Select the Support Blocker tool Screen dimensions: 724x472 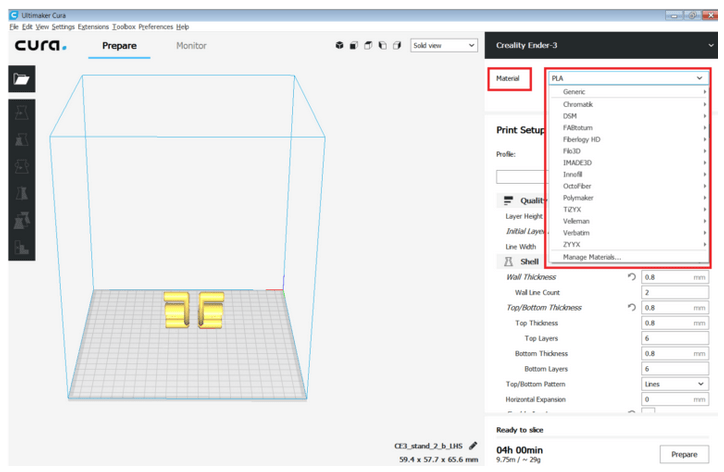(22, 247)
